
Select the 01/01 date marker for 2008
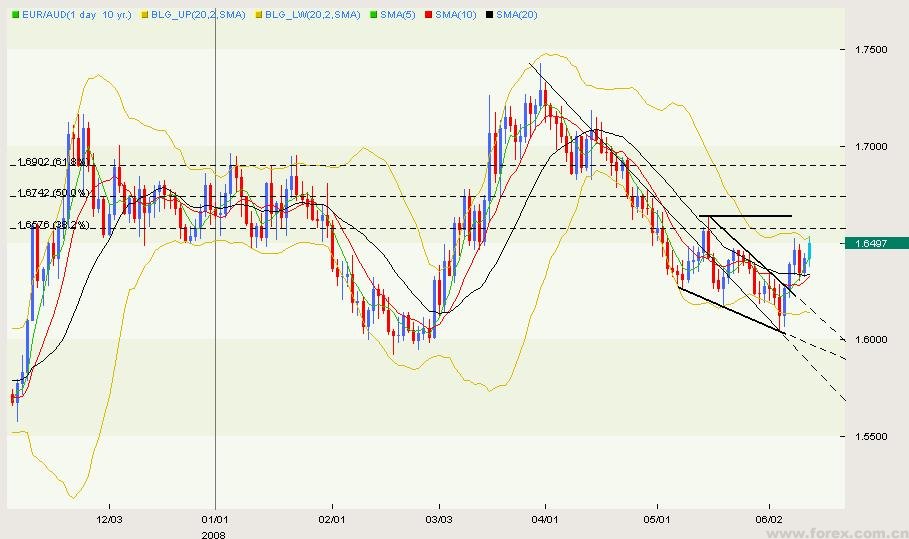[x=216, y=520]
